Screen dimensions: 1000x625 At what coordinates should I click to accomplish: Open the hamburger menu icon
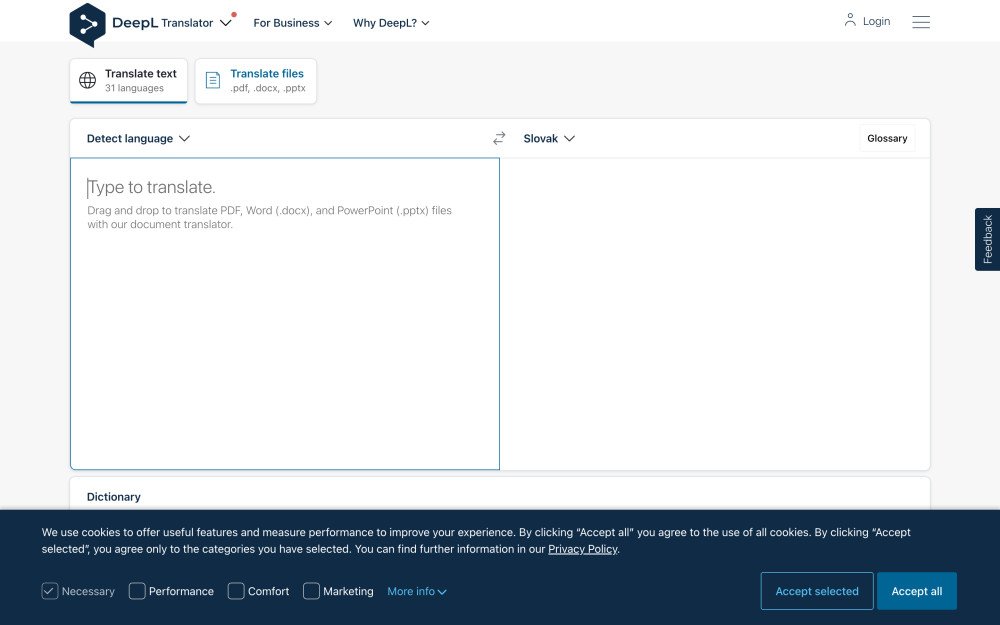921,22
